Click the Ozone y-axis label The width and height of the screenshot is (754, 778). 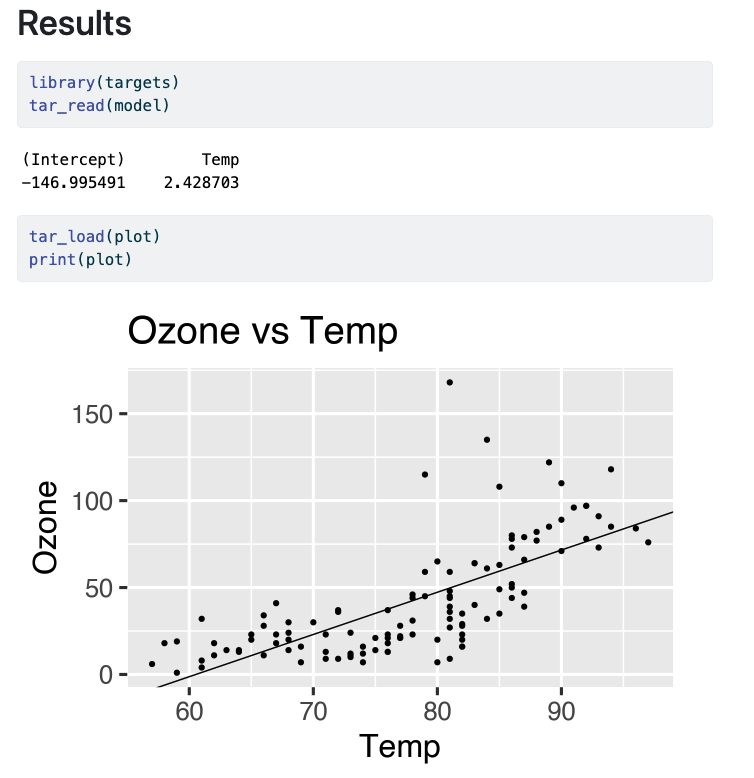(45, 528)
